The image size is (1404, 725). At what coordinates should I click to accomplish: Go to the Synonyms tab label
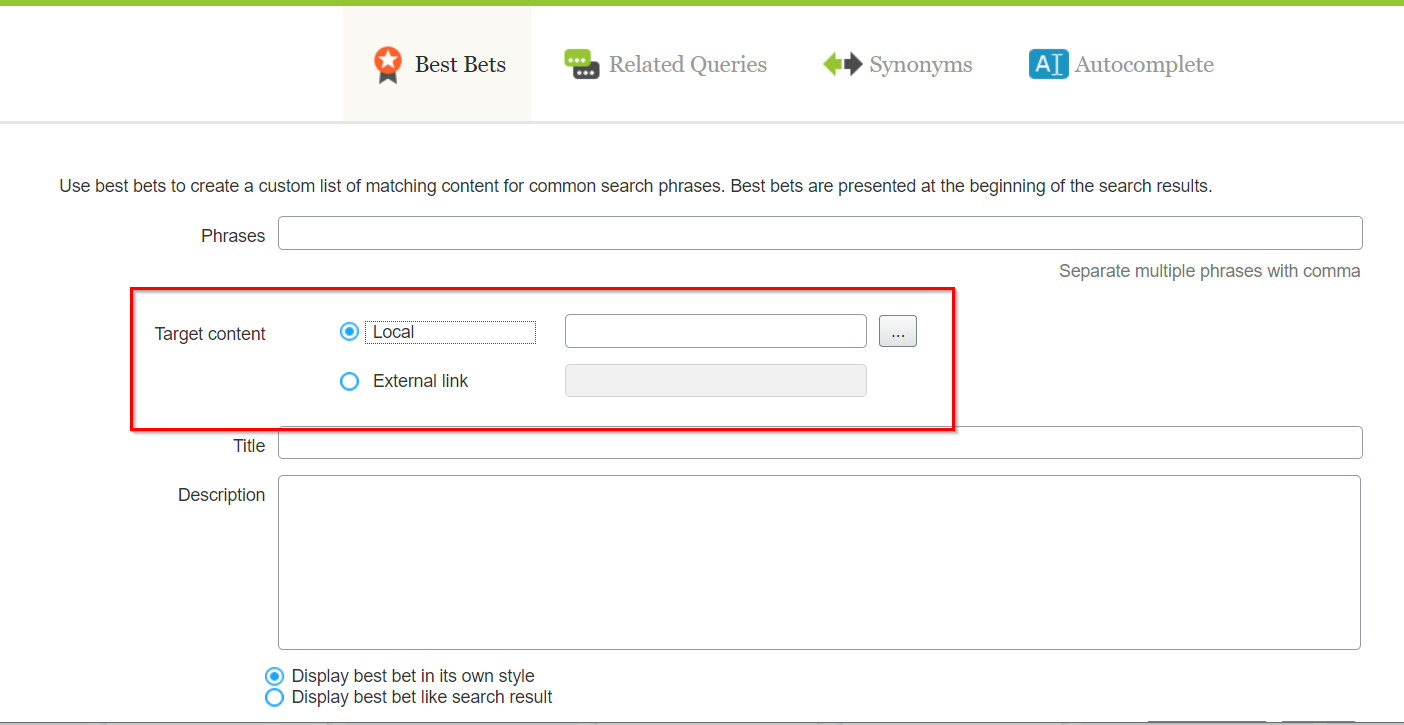coord(920,65)
